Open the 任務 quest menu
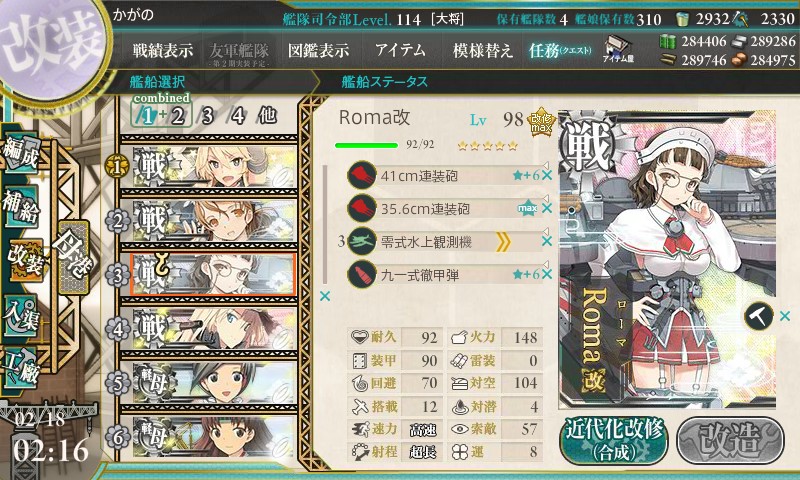 click(x=560, y=50)
